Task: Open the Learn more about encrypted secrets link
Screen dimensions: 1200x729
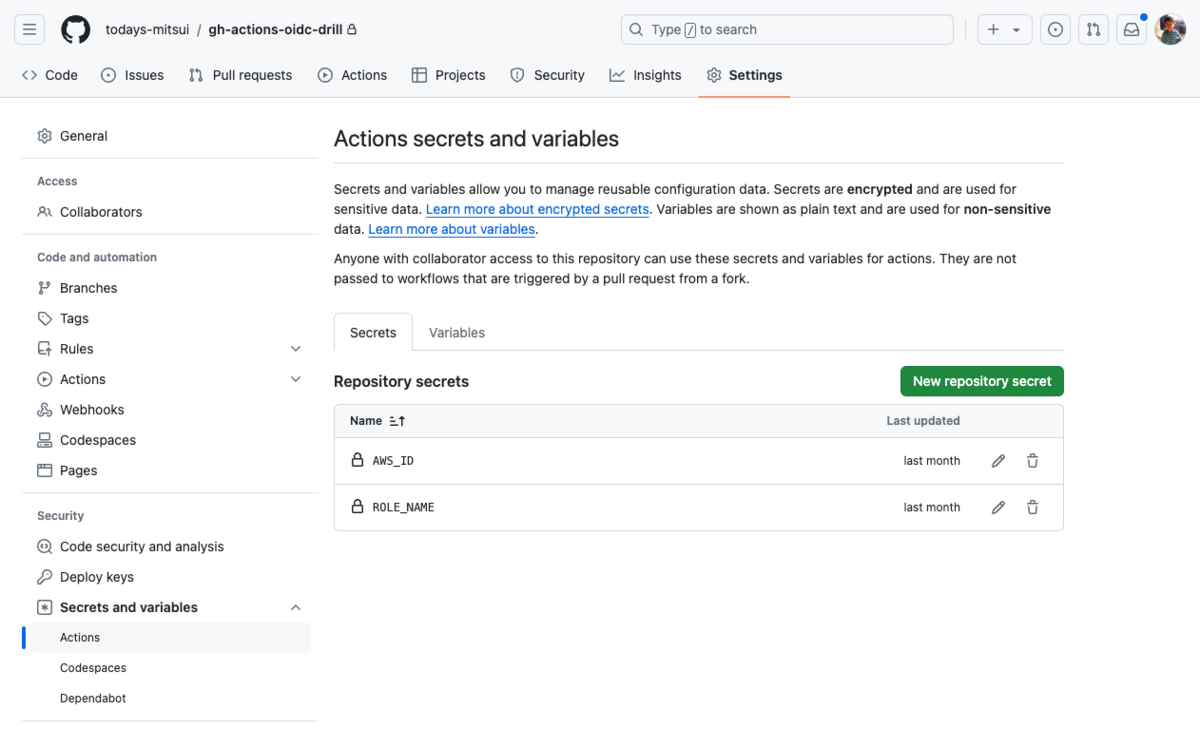Action: [537, 209]
